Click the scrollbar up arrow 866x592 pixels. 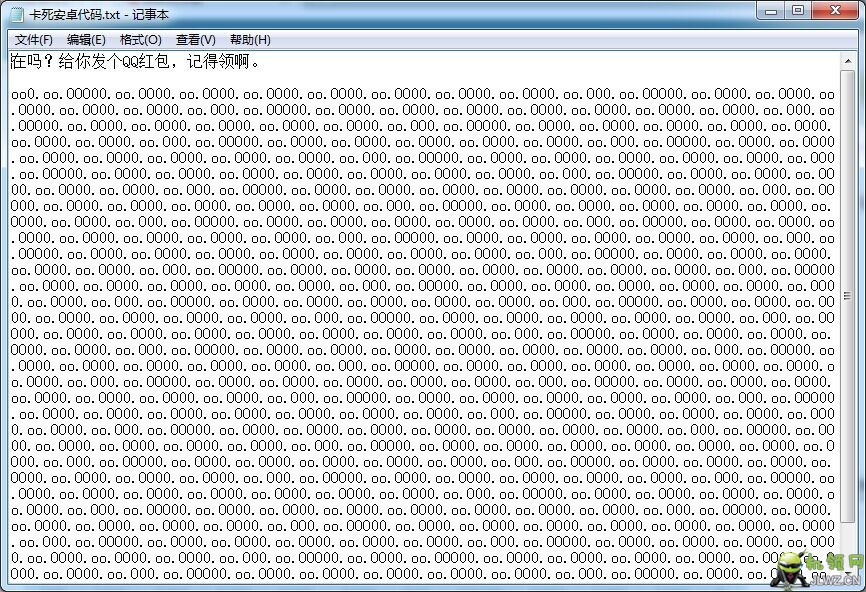(x=848, y=61)
